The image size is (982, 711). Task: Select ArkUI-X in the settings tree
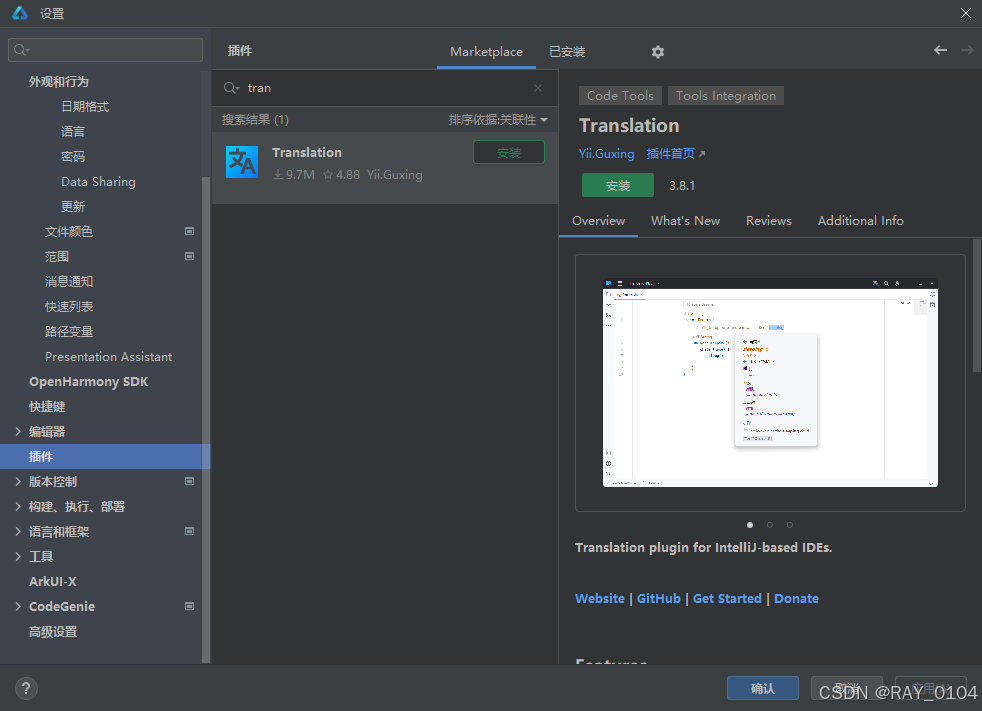point(53,581)
